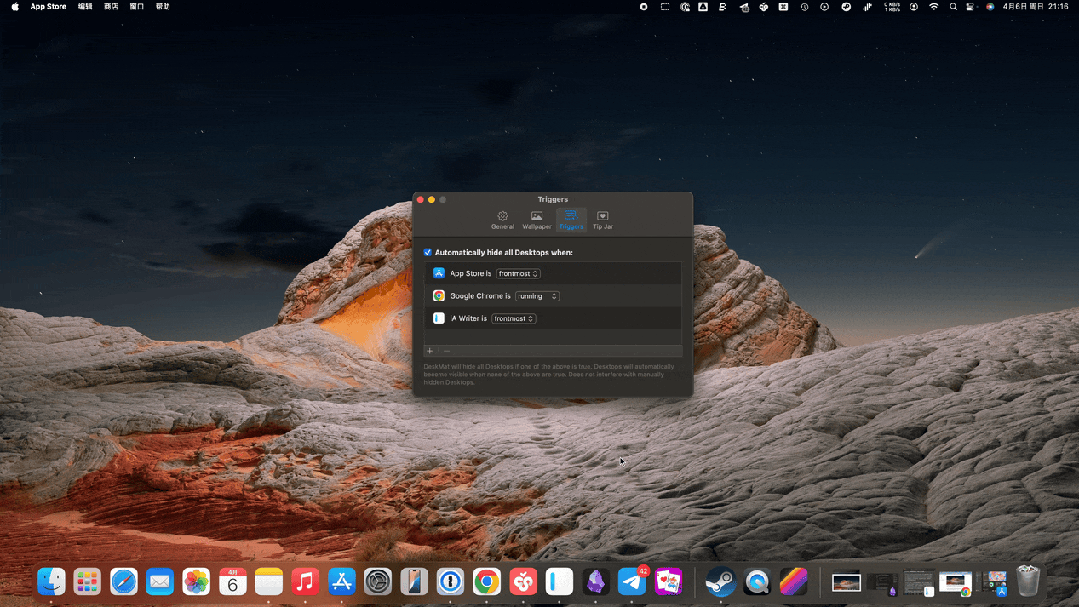Viewport: 1079px width, 607px height.
Task: Open the Trash in the Dock
Action: [1028, 581]
